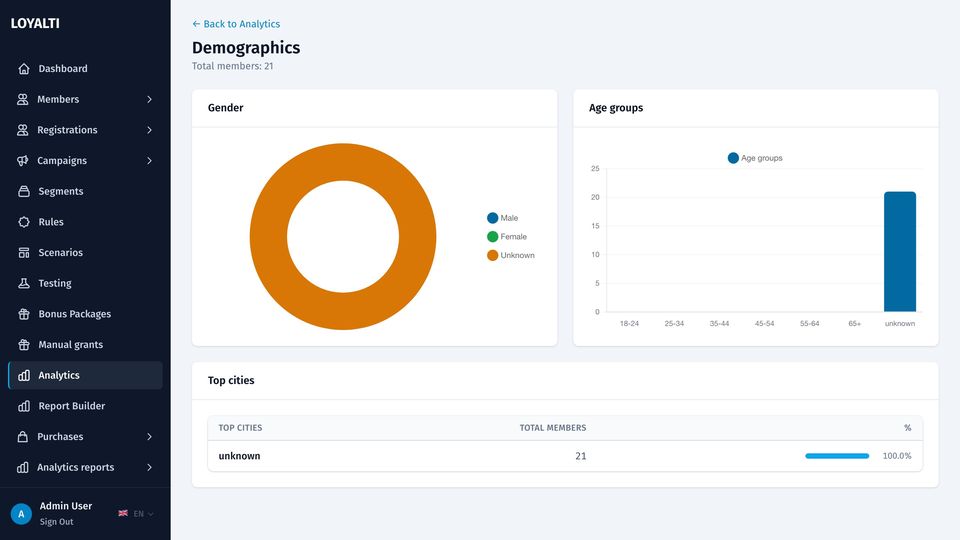960x540 pixels.
Task: Click the Top cities card heading
Action: click(231, 380)
